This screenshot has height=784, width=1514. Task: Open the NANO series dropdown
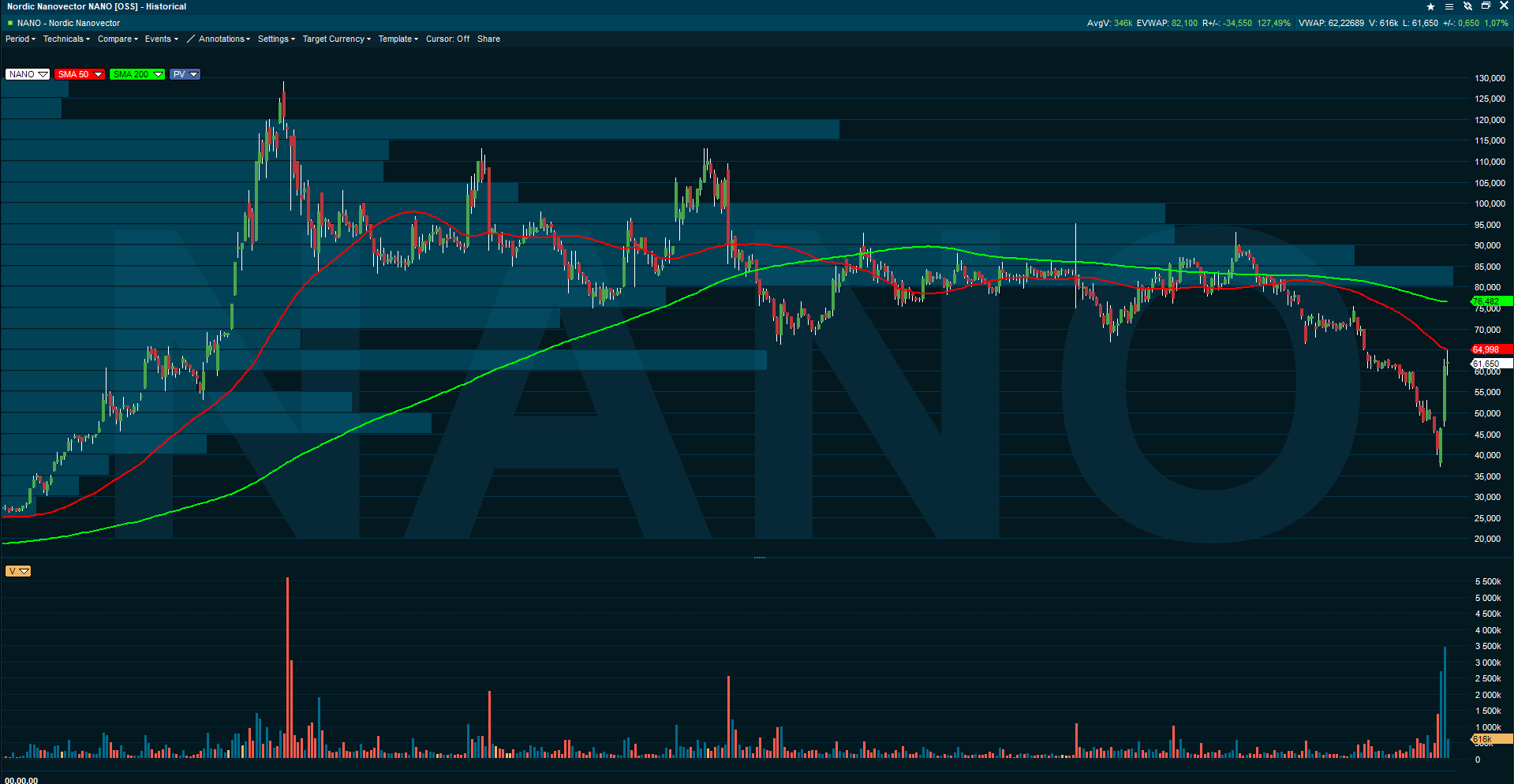click(28, 74)
